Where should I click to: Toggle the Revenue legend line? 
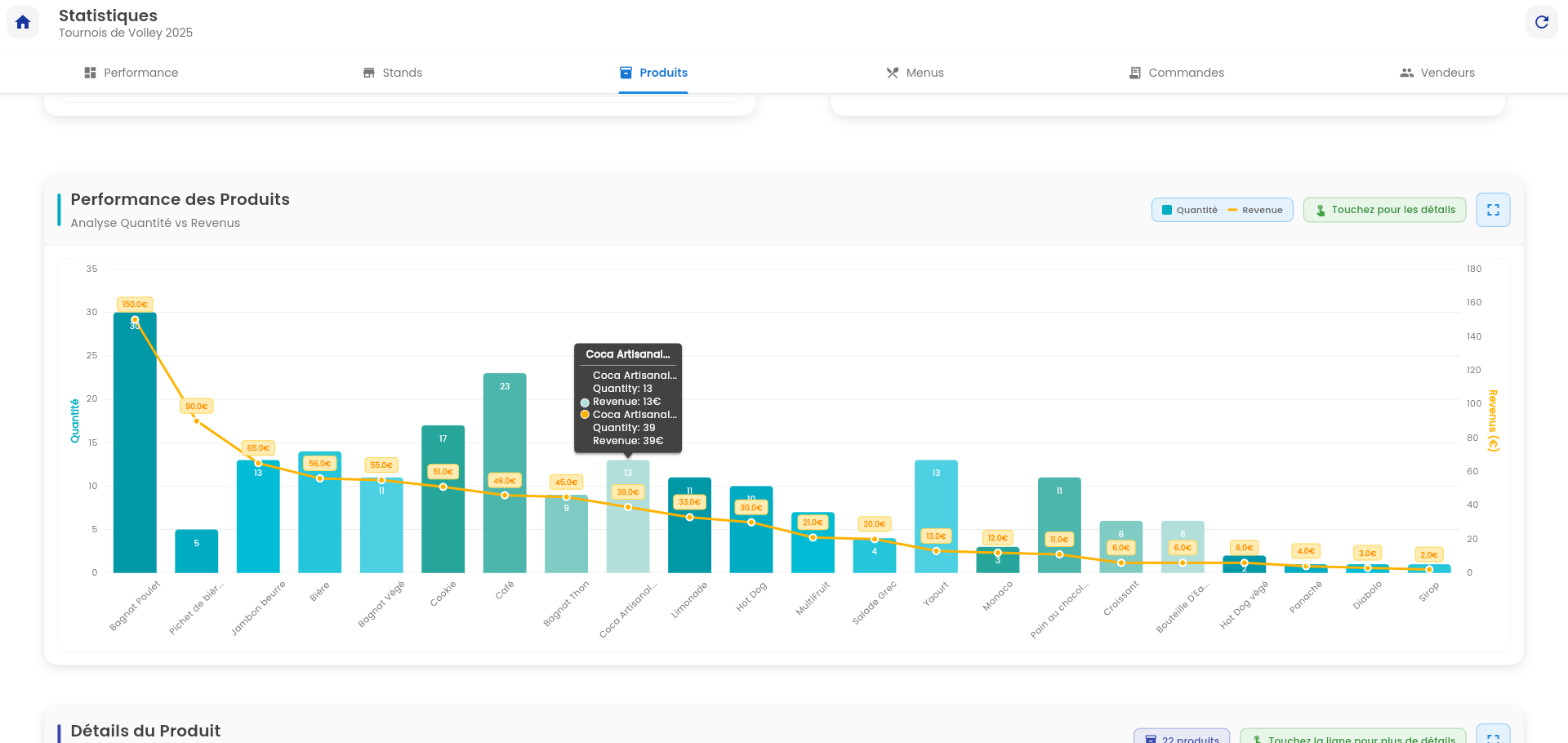click(1232, 210)
